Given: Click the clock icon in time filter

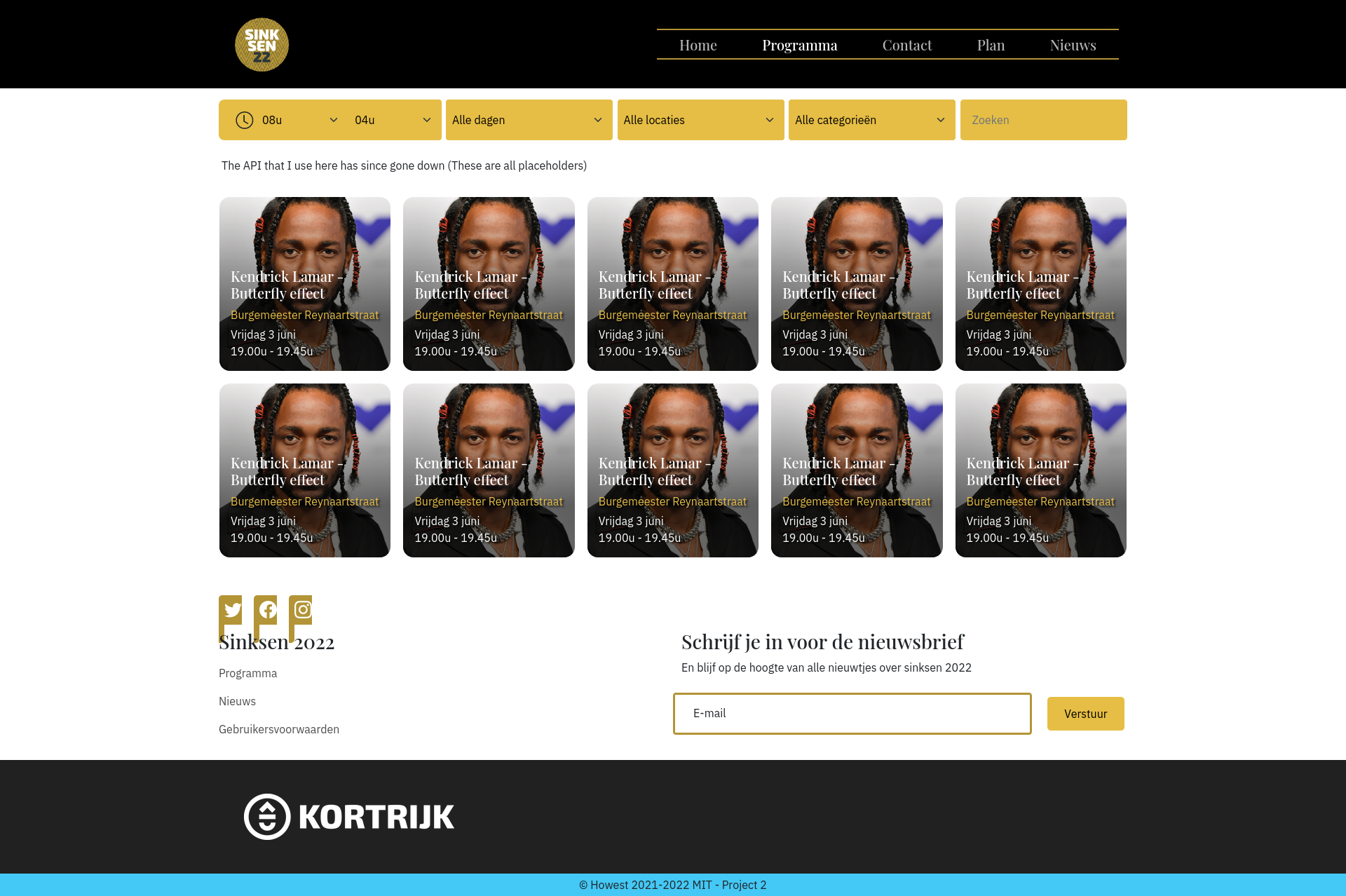Looking at the screenshot, I should (244, 120).
